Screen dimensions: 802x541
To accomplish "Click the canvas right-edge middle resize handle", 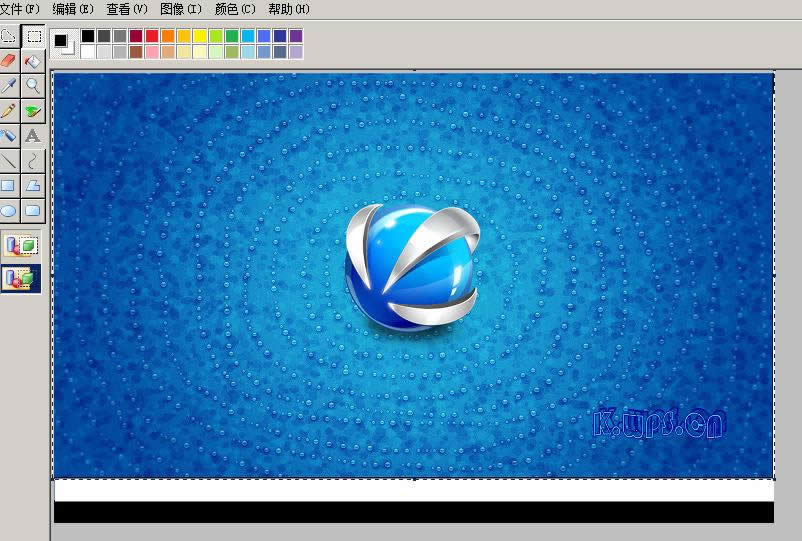I will point(774,276).
